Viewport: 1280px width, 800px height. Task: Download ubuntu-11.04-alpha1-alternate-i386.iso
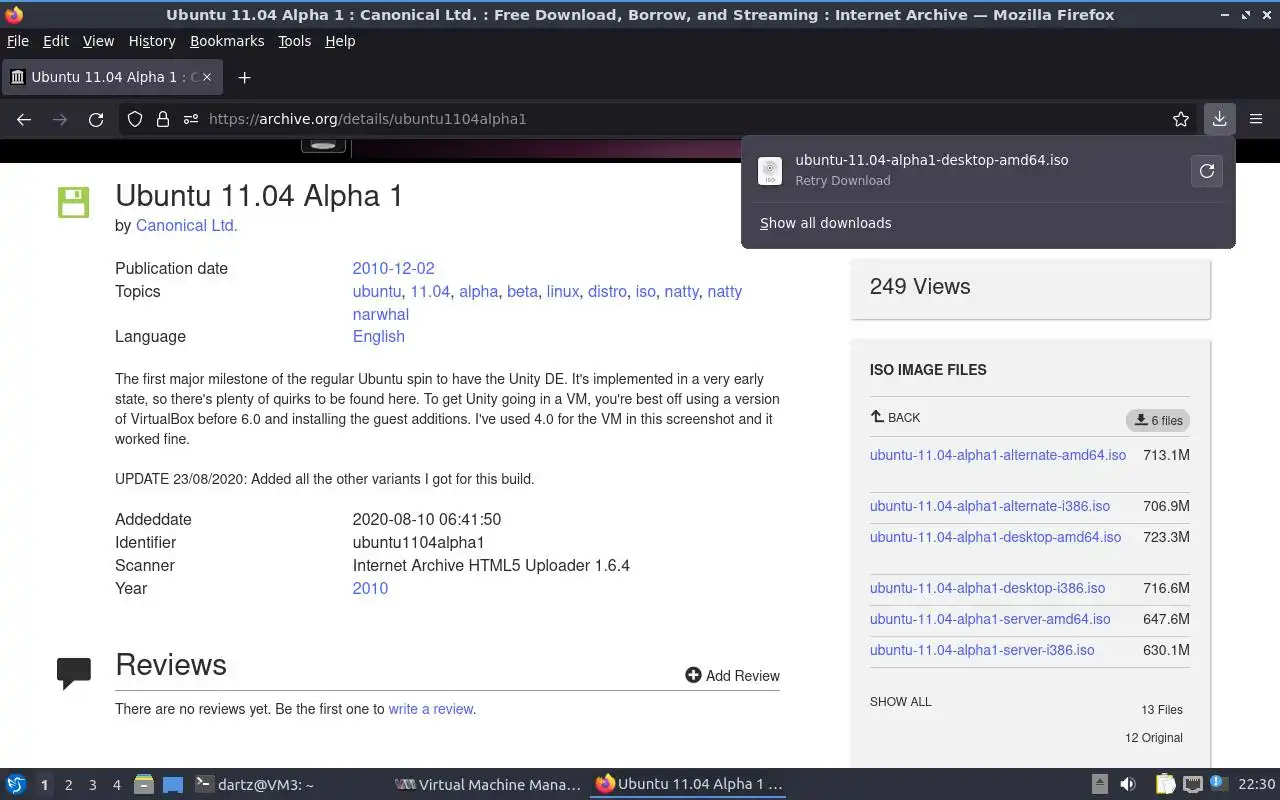[x=990, y=506]
